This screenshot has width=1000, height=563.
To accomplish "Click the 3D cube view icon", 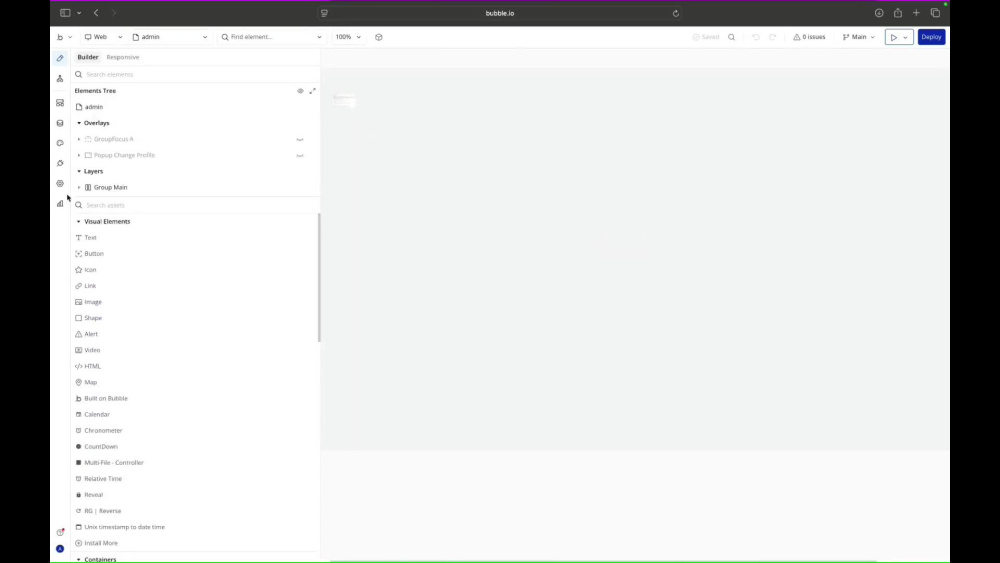I will tap(379, 37).
